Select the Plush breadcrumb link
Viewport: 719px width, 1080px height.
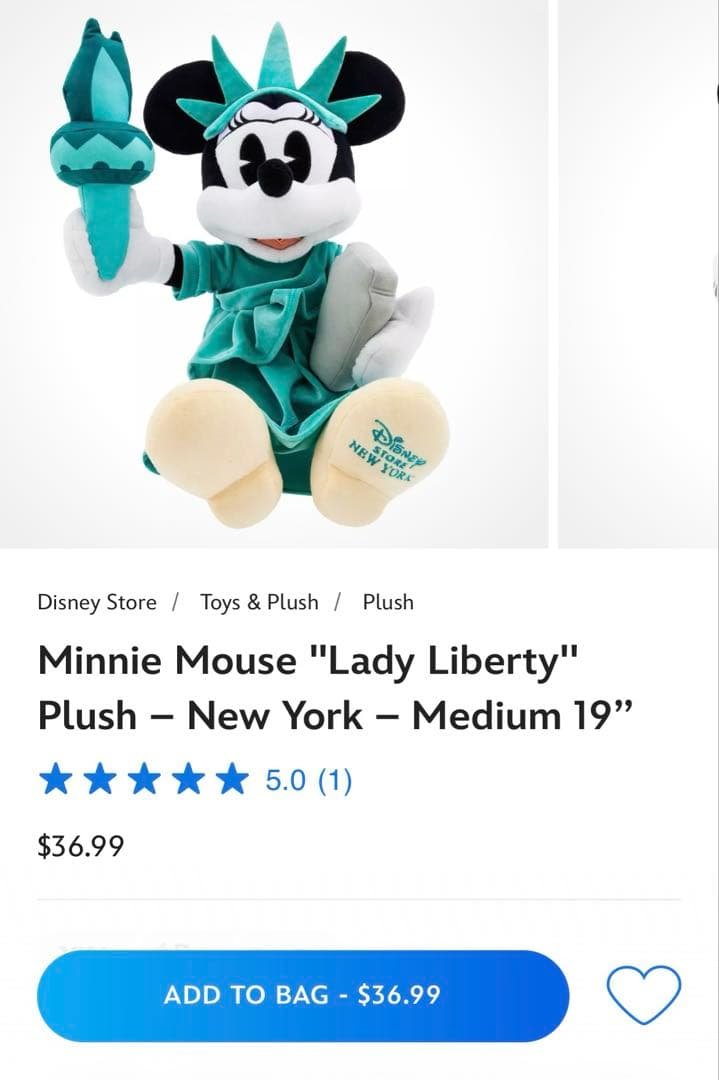click(388, 602)
